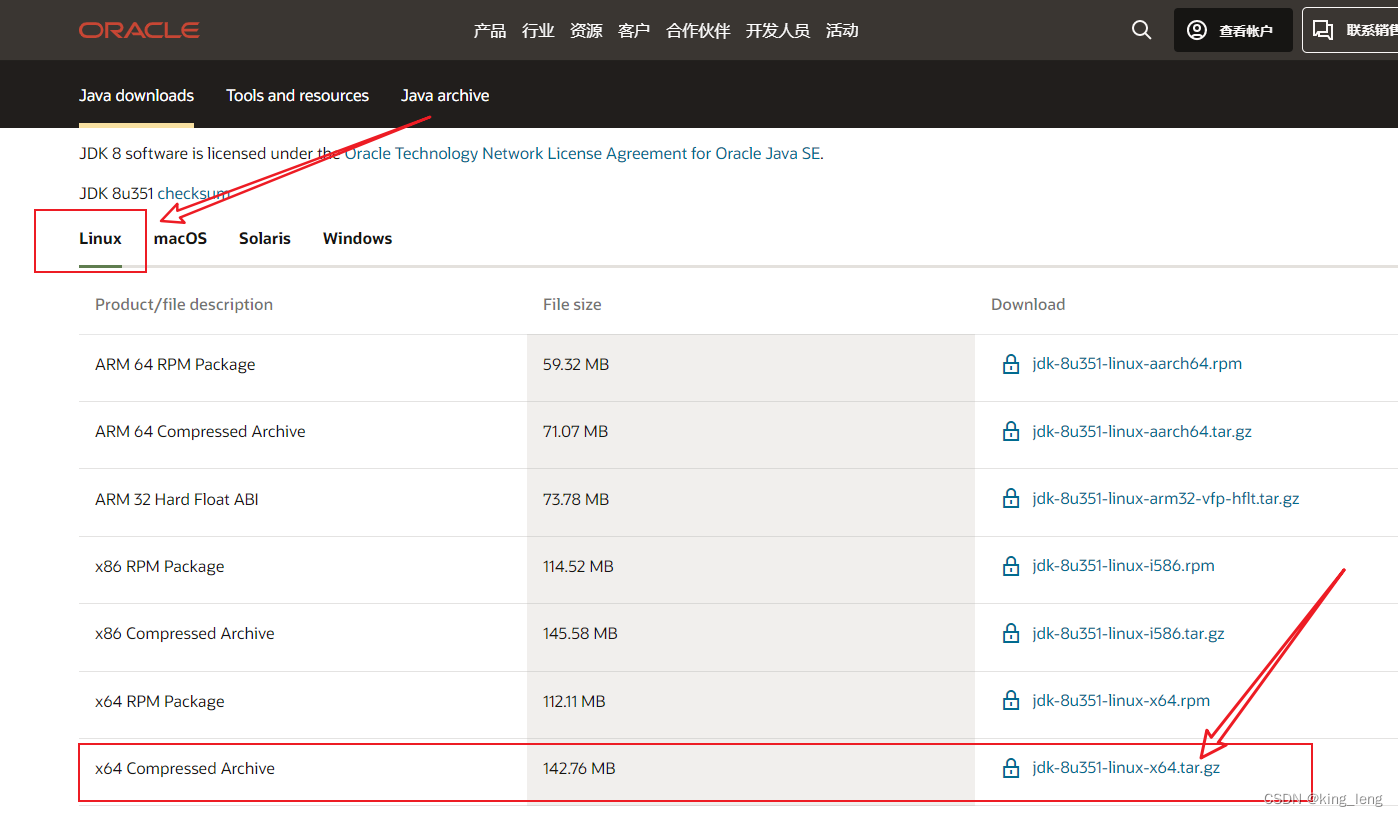Download jdk-8u351-linux-i586.tar.gz
Image resolution: width=1398 pixels, height=816 pixels.
pos(1128,633)
